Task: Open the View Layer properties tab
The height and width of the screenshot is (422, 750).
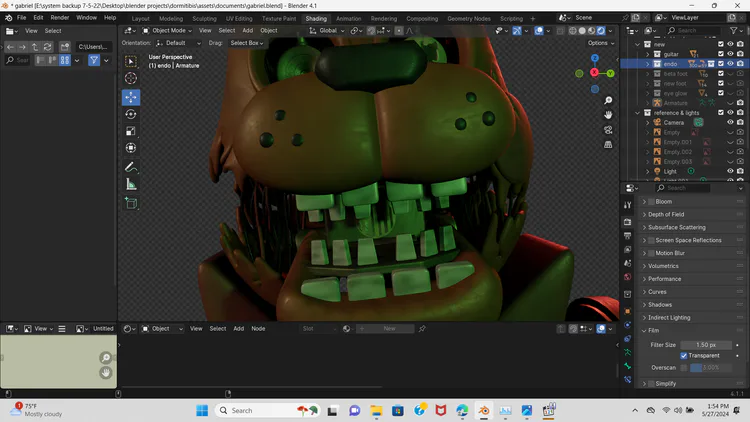Action: coord(628,249)
